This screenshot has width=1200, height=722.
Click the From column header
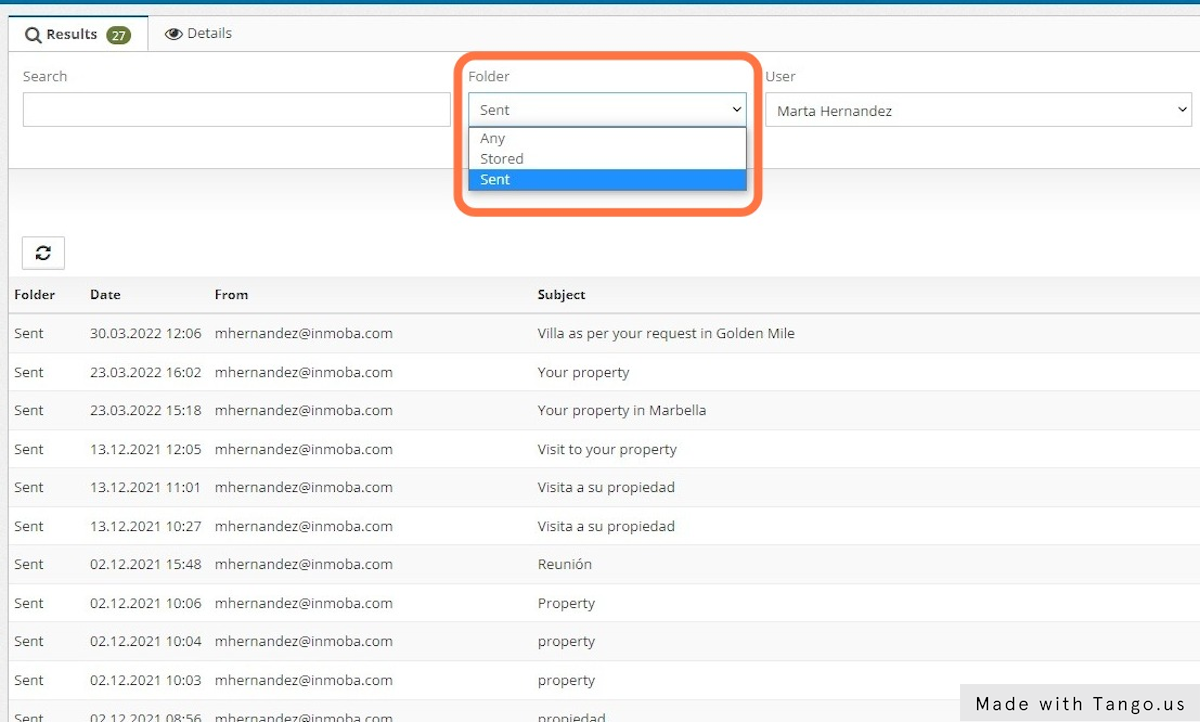click(x=231, y=295)
